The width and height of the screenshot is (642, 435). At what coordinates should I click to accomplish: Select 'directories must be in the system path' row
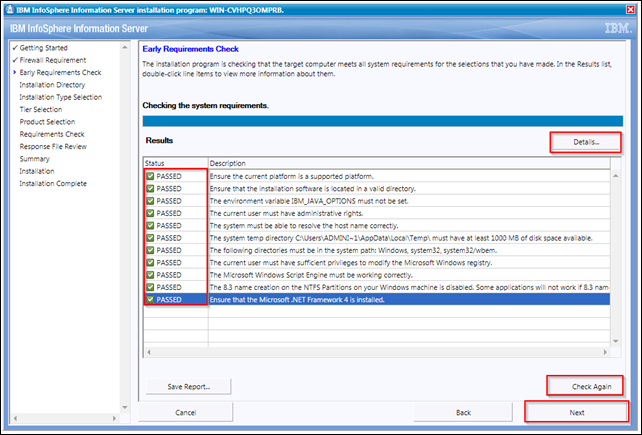tap(377, 250)
